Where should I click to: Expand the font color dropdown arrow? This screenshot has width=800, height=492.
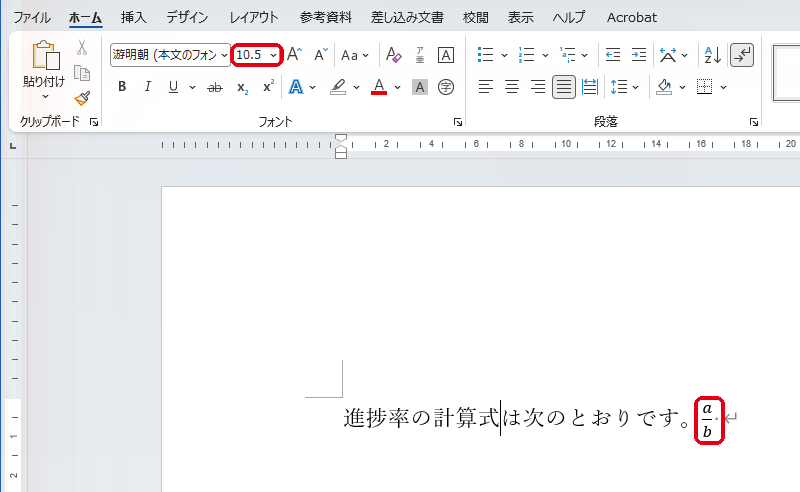(397, 87)
